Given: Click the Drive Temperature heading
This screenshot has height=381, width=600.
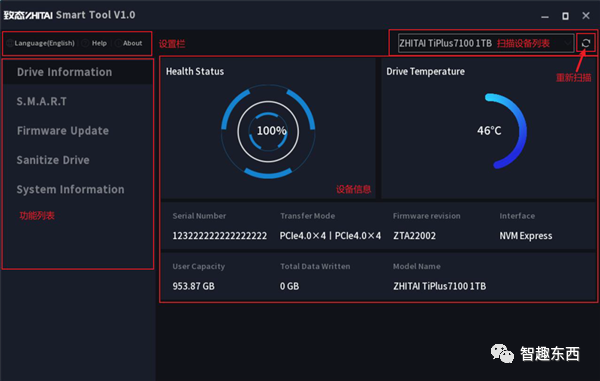Looking at the screenshot, I should (x=426, y=72).
